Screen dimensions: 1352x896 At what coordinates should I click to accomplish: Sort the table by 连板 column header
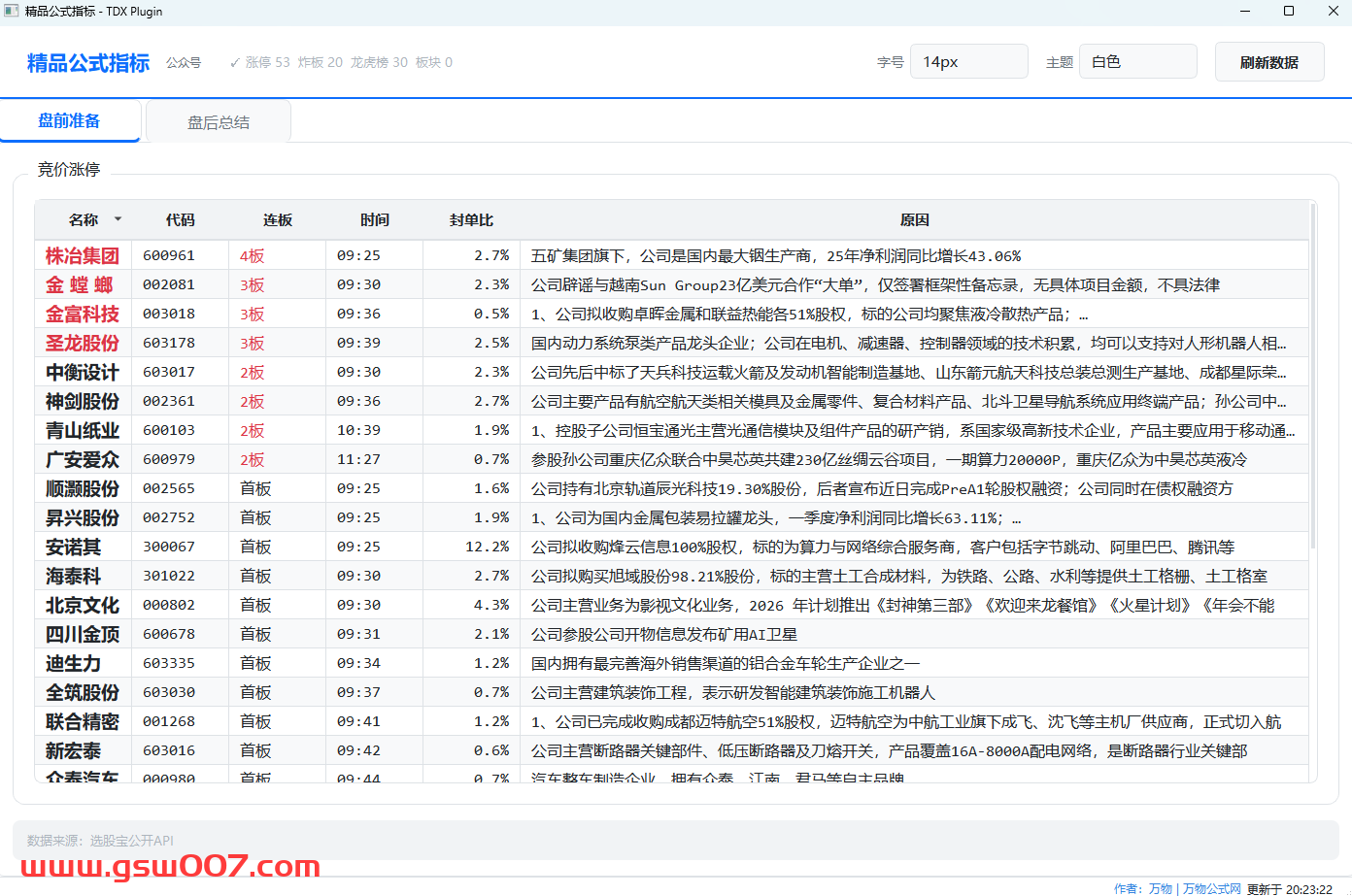(277, 220)
